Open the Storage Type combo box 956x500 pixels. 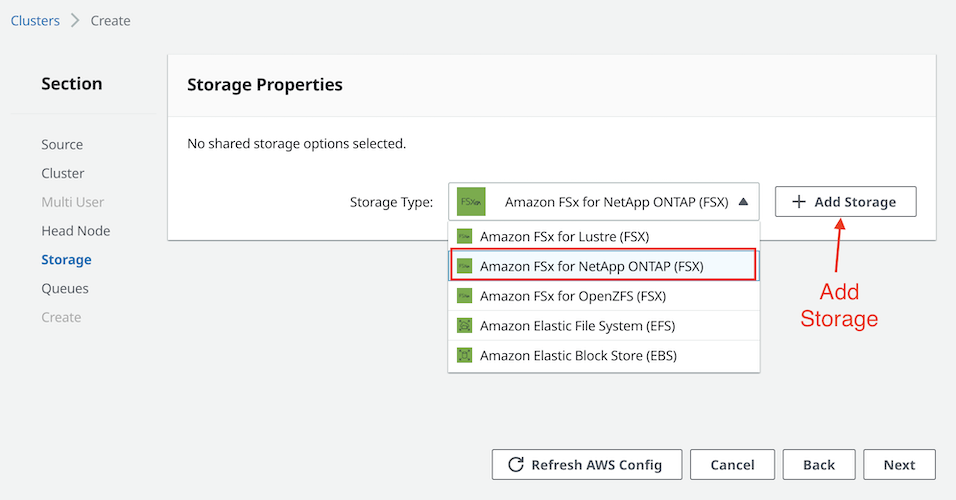pyautogui.click(x=604, y=202)
